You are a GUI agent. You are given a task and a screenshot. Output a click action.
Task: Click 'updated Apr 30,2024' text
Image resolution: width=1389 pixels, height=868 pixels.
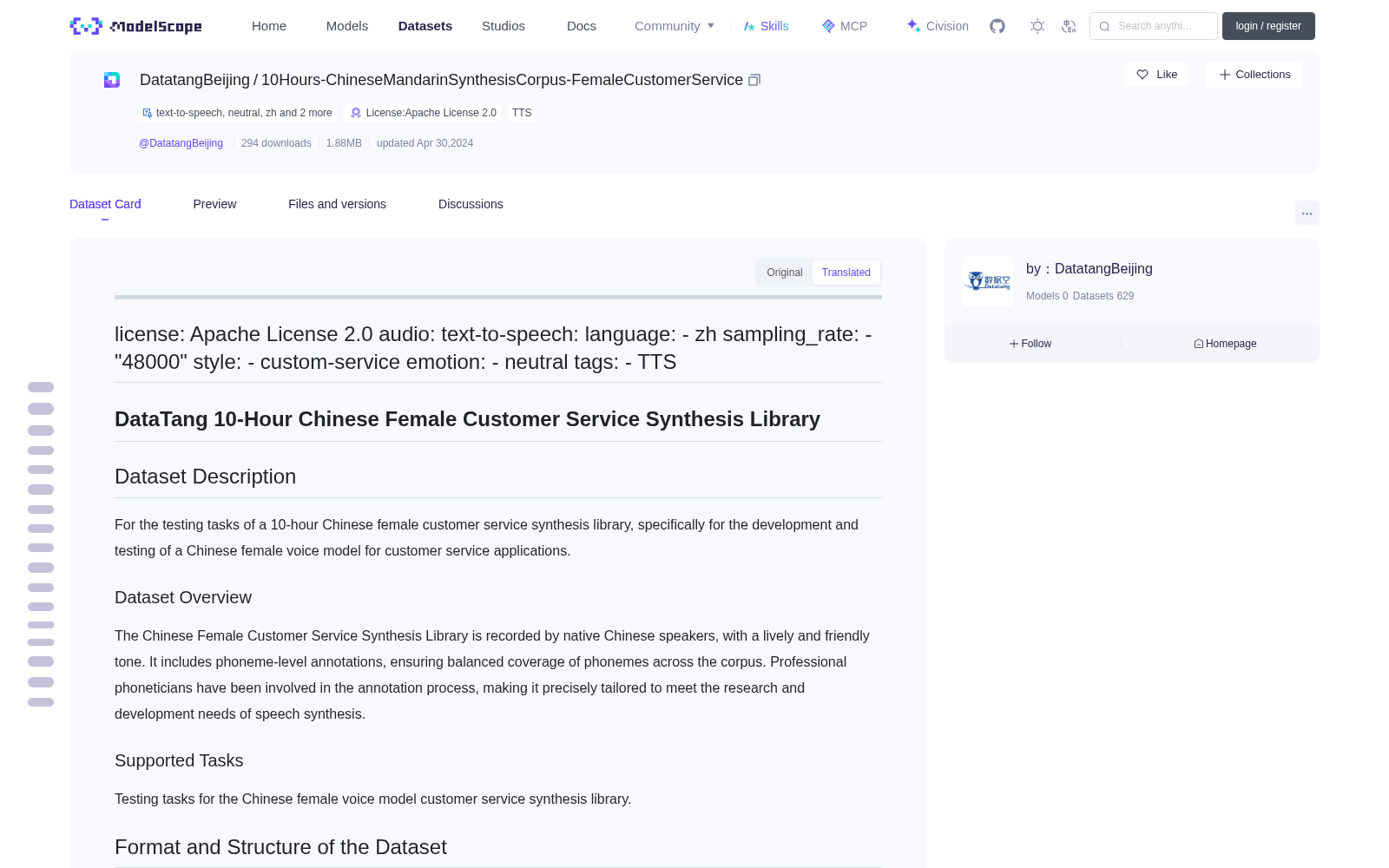coord(425,143)
